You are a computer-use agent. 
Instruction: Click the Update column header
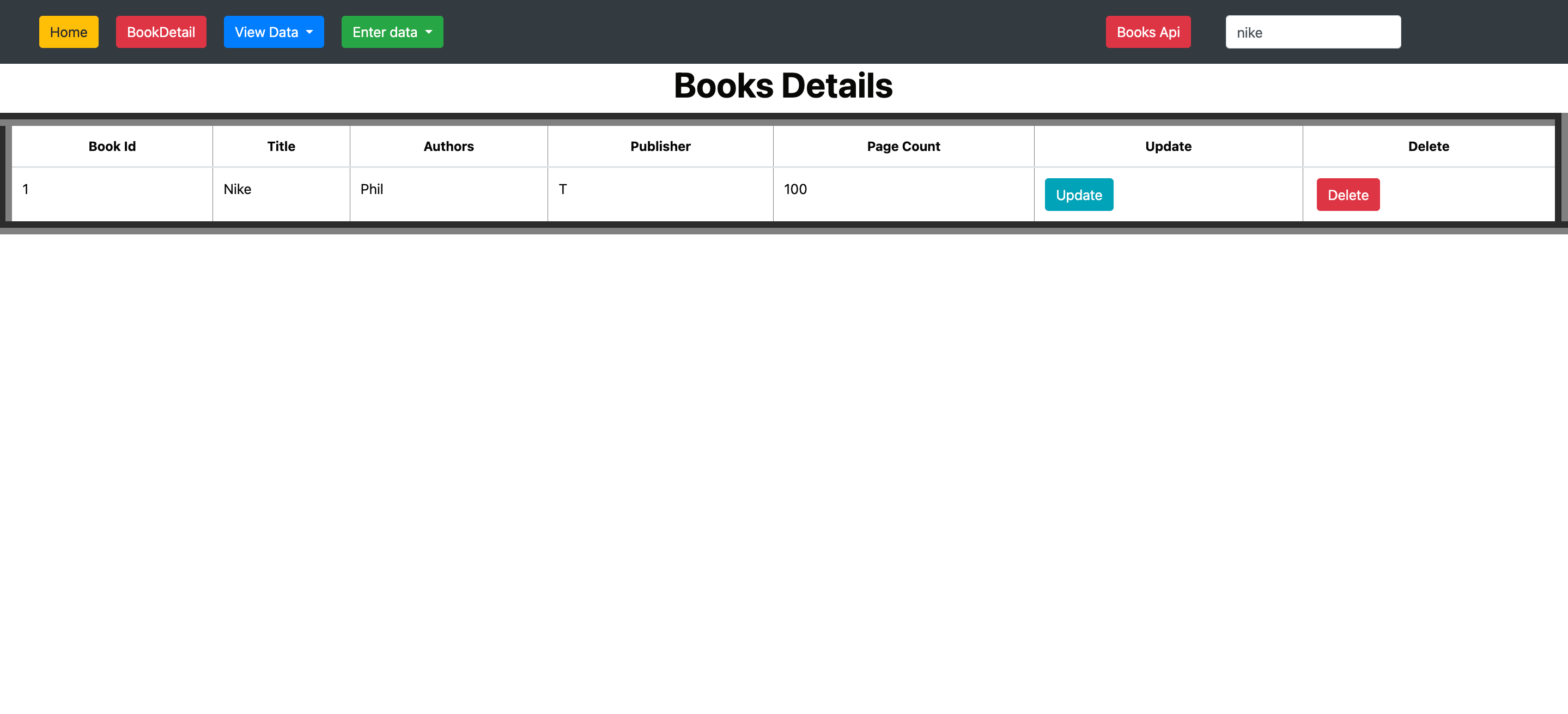click(x=1168, y=146)
